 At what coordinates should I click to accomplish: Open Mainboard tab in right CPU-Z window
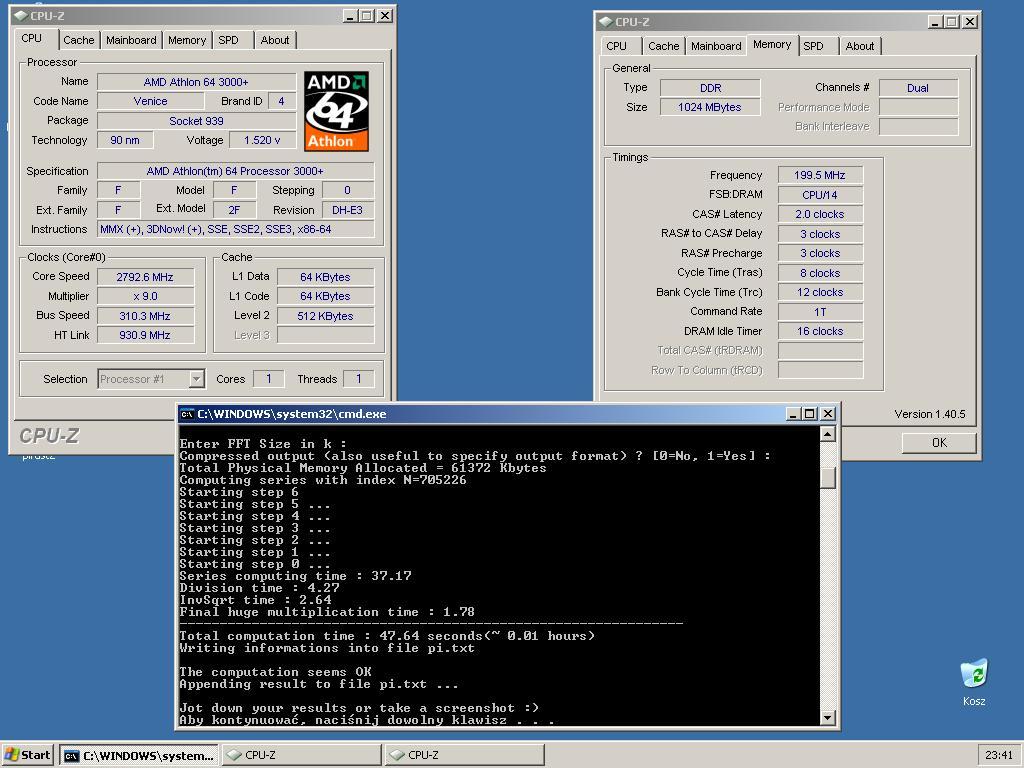pyautogui.click(x=716, y=46)
